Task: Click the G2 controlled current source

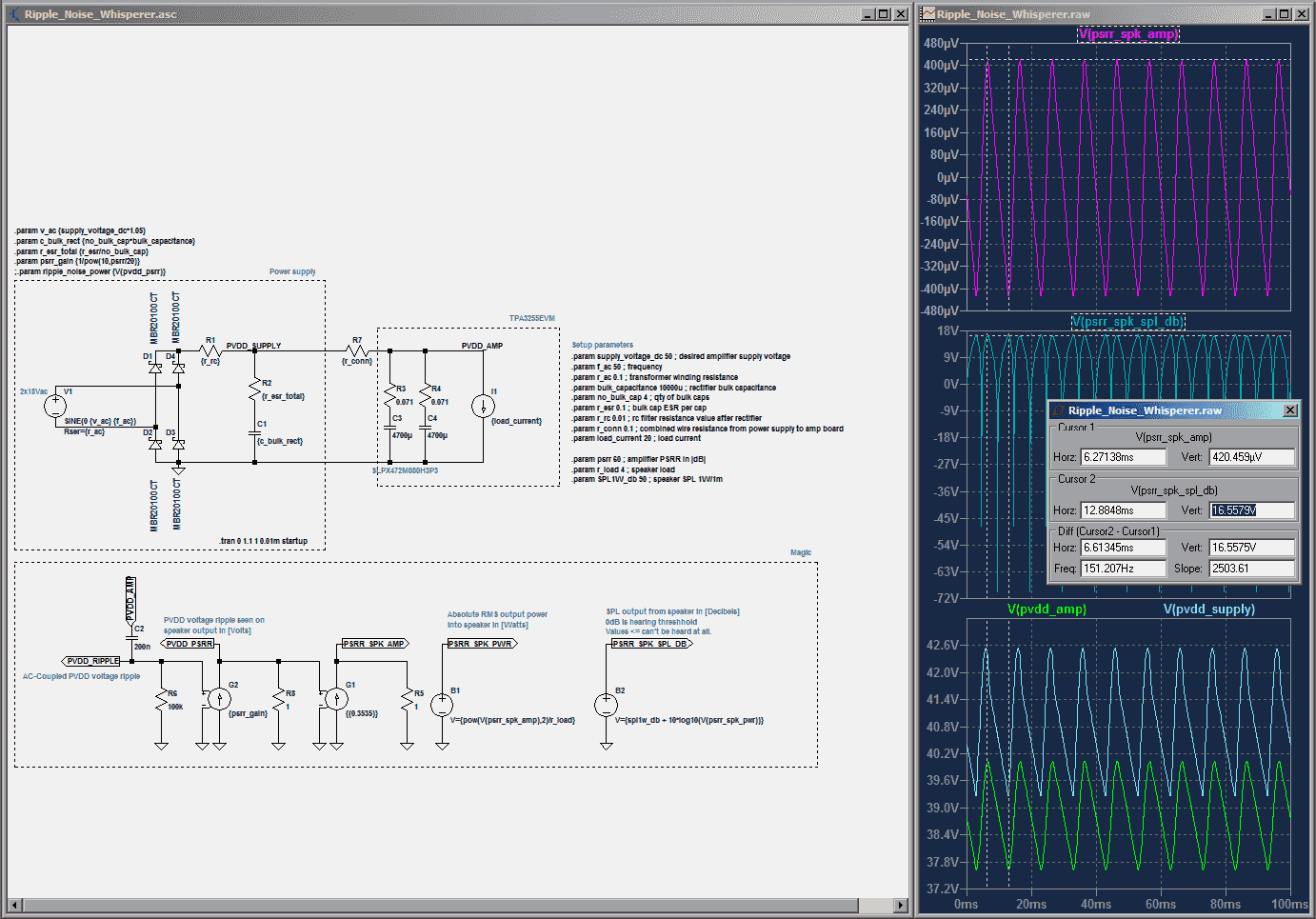Action: pyautogui.click(x=219, y=699)
